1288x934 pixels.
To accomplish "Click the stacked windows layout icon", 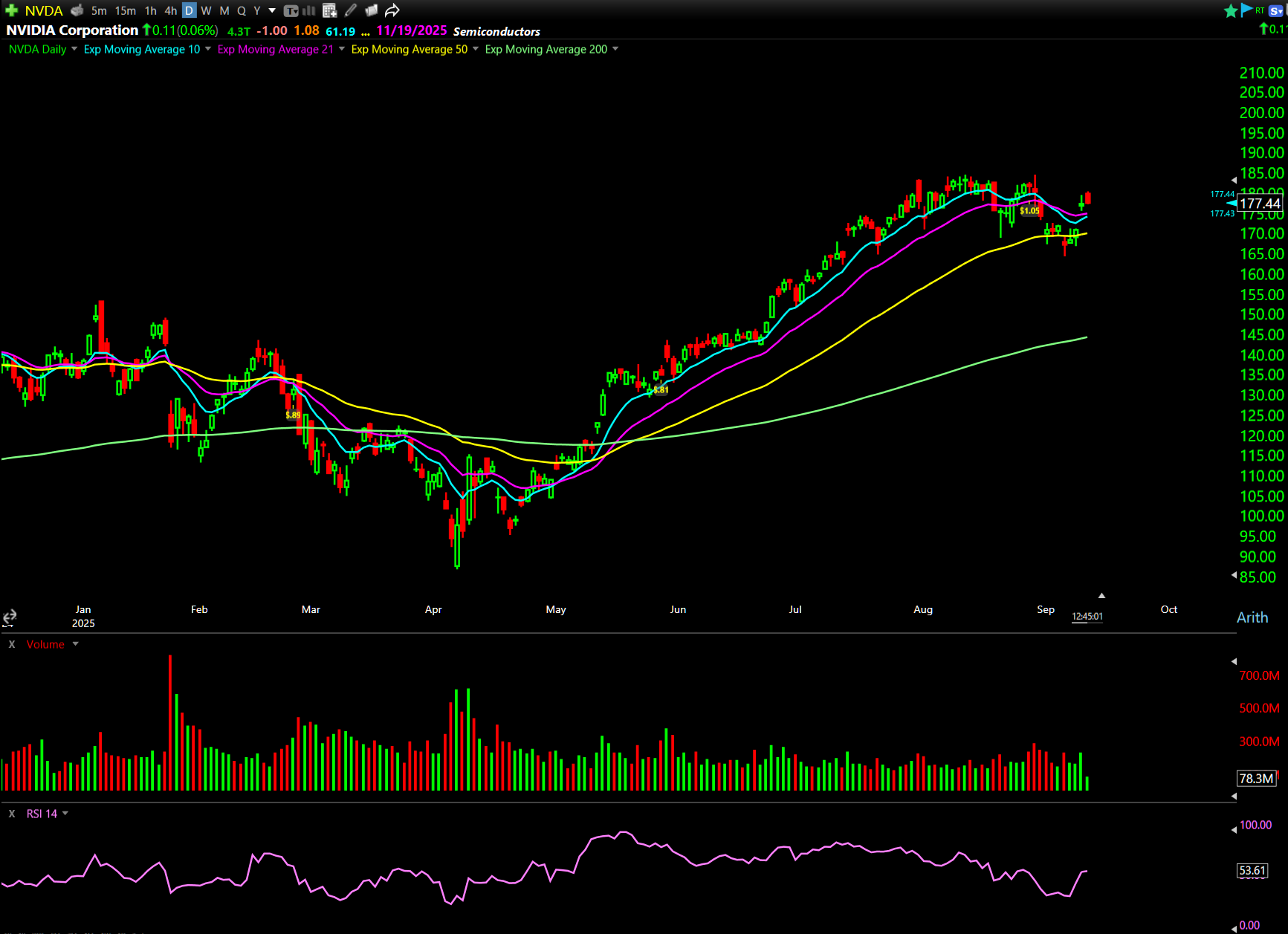I will [x=372, y=10].
